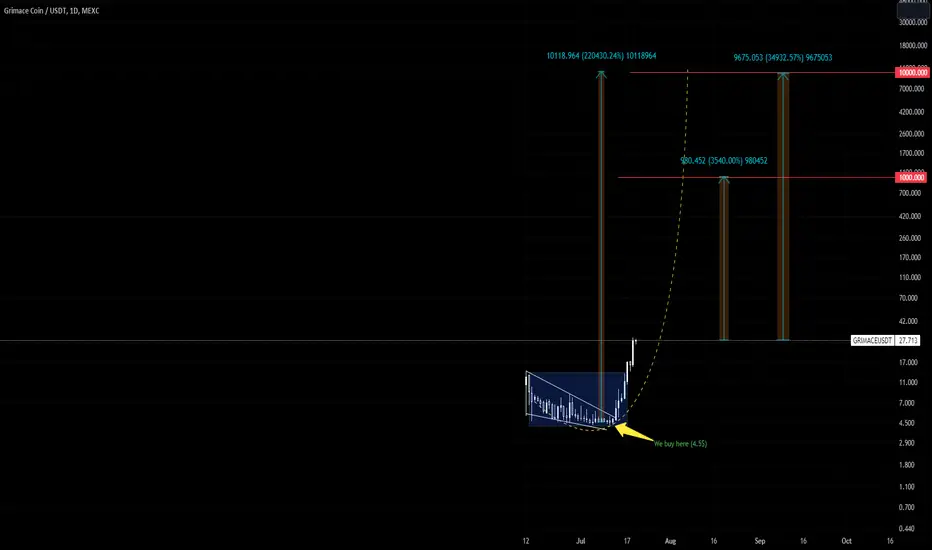Image resolution: width=932 pixels, height=550 pixels.
Task: Click the 30000.000 price axis label
Action: [x=913, y=22]
